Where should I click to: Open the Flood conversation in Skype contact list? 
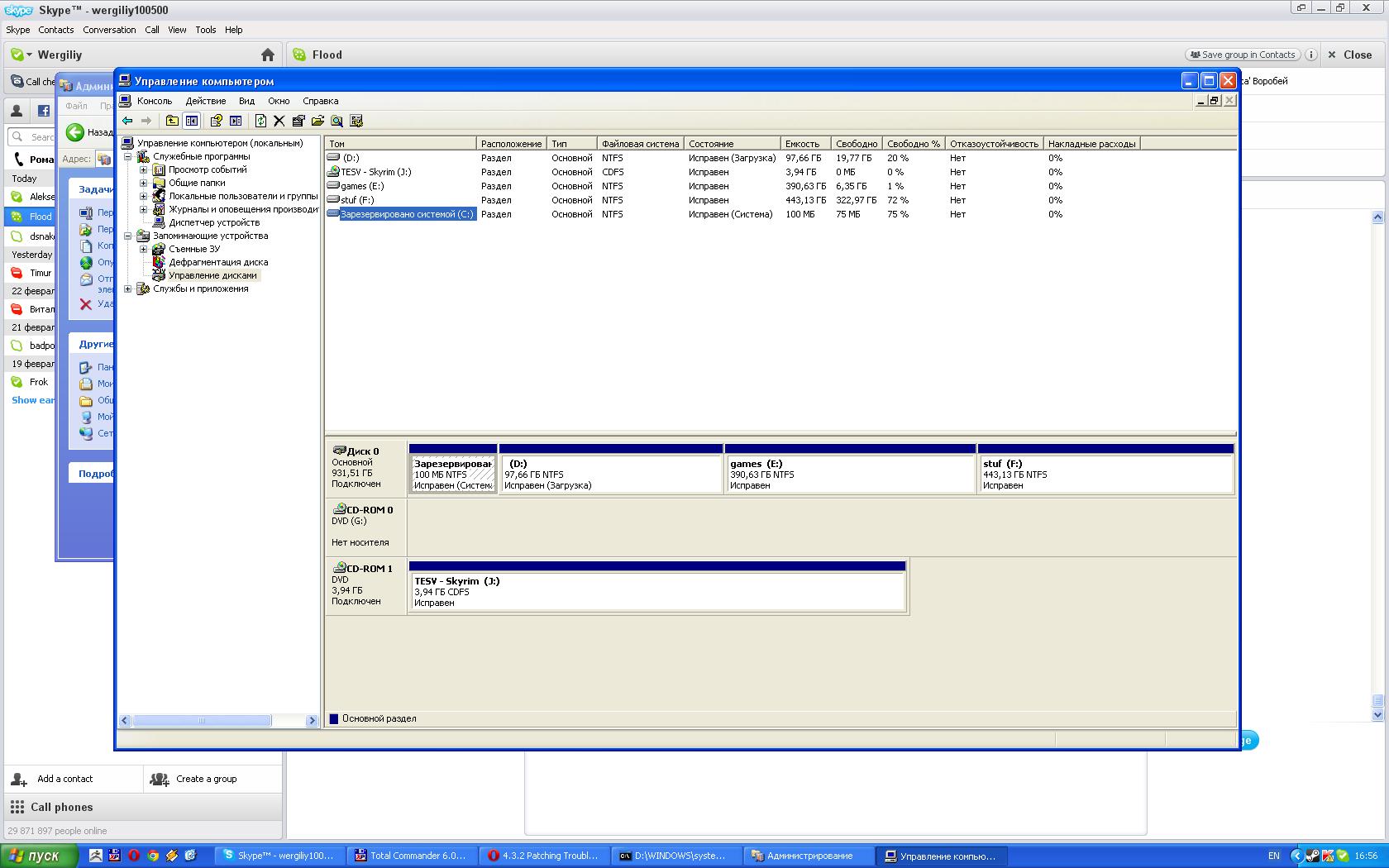[x=31, y=217]
